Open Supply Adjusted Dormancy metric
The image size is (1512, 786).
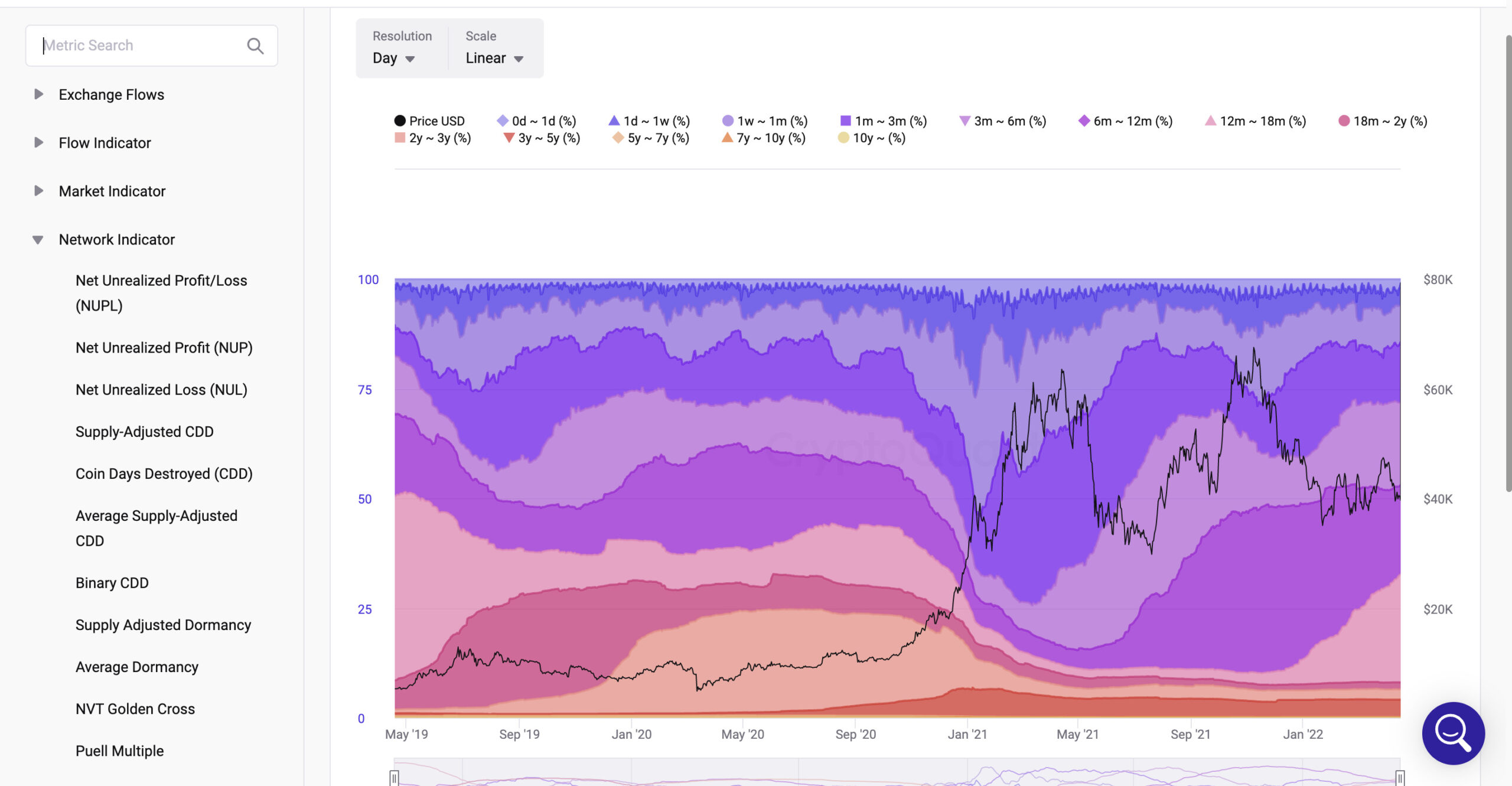click(x=164, y=625)
